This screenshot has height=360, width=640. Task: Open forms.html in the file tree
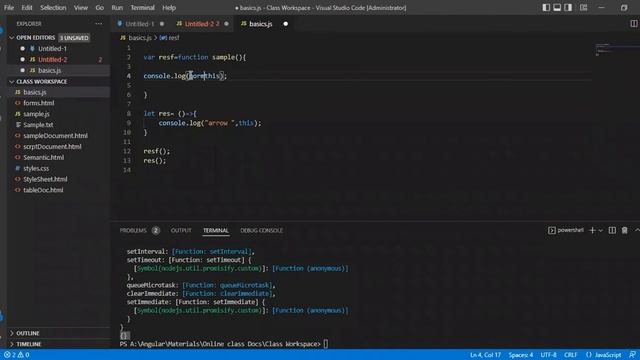(x=39, y=103)
